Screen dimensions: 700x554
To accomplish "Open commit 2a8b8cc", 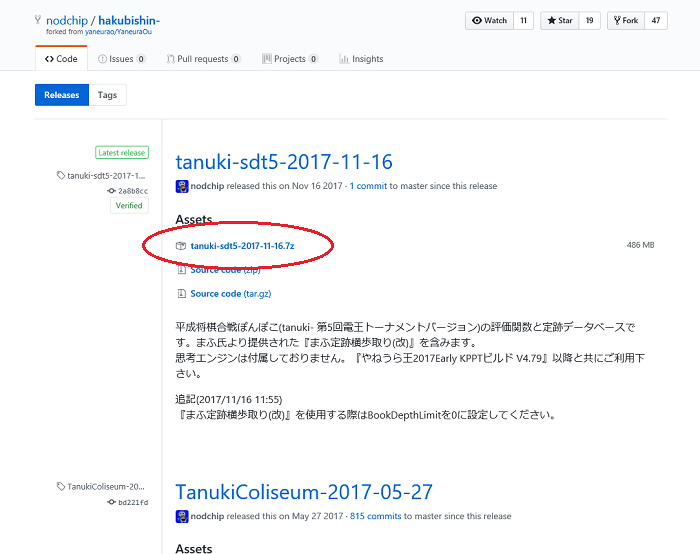I will coord(133,191).
